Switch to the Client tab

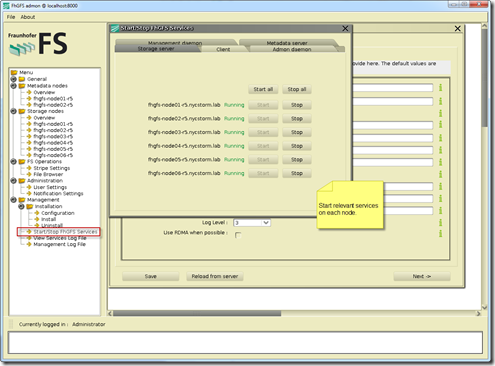(223, 49)
